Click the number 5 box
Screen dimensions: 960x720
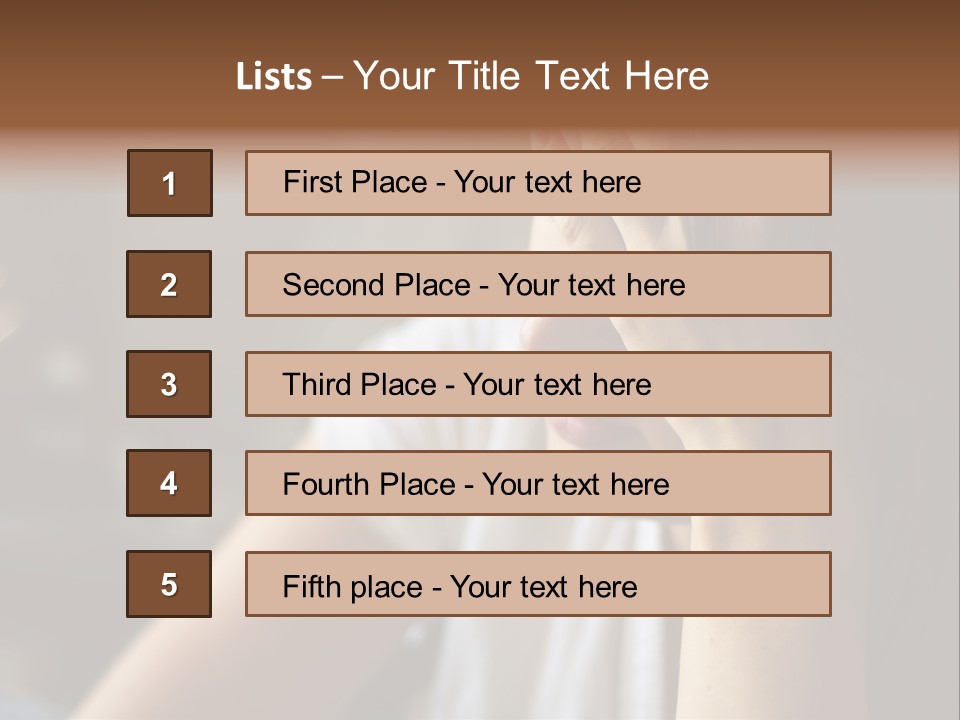[169, 584]
